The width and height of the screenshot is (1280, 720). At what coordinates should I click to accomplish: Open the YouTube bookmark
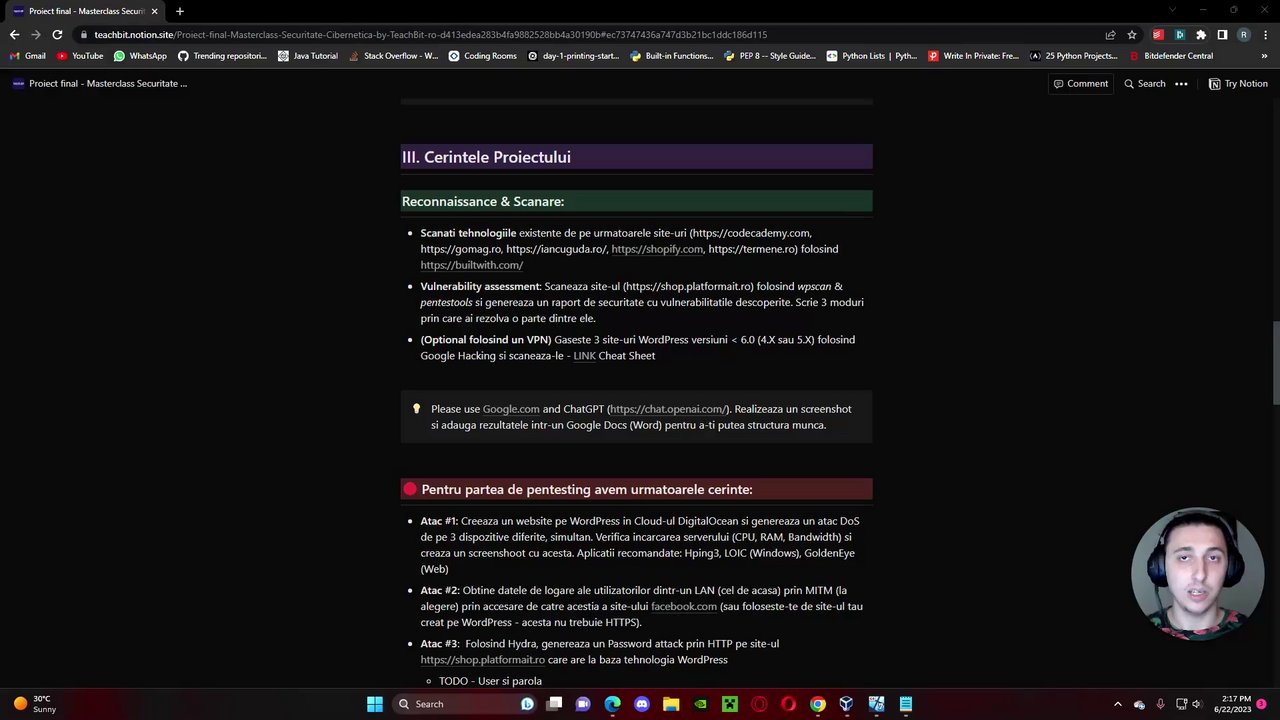(80, 56)
